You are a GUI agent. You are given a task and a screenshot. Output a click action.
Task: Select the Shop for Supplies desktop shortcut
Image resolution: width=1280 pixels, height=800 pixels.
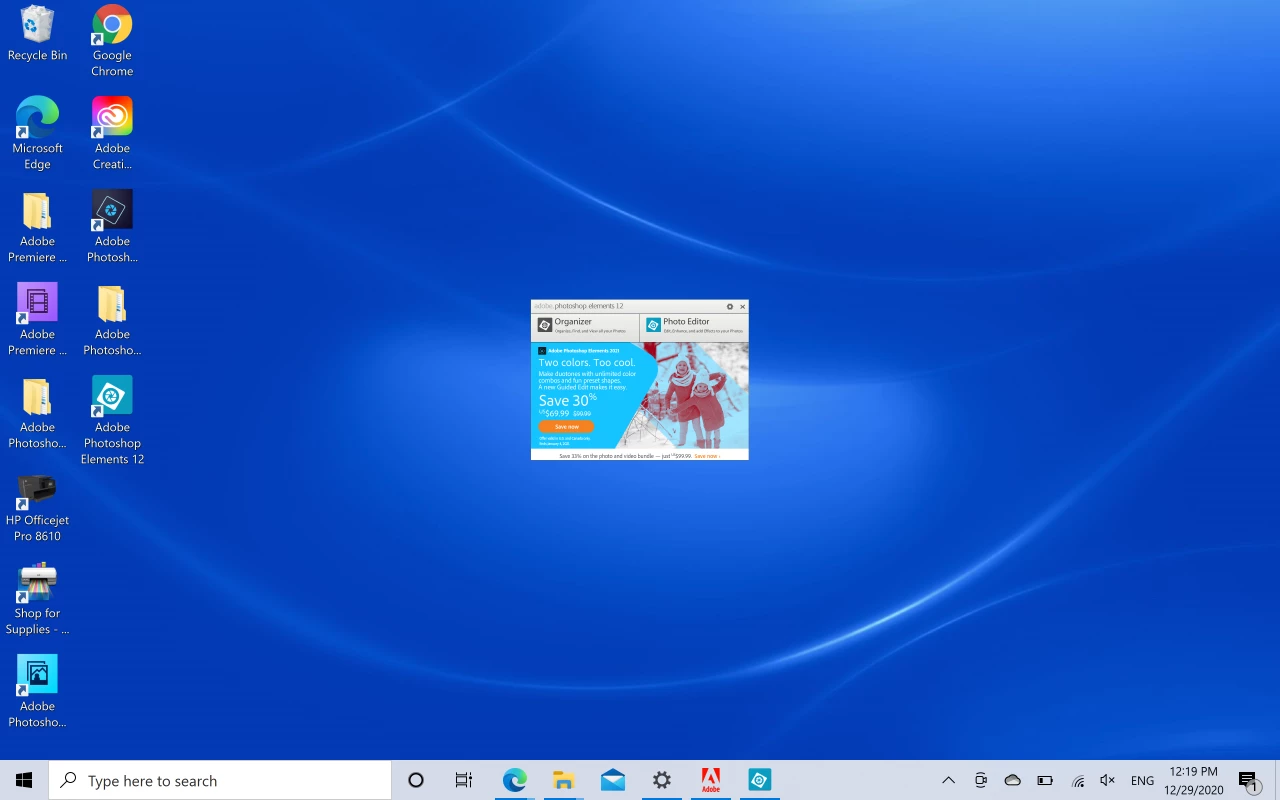[37, 599]
